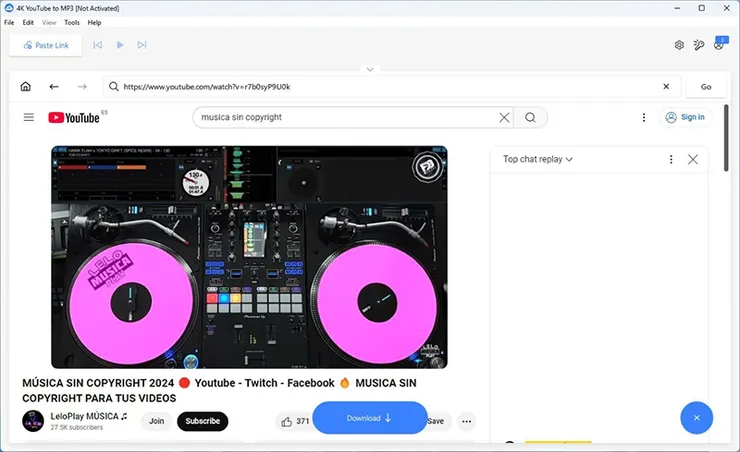Click the video title text
This screenshot has height=452, width=740.
(x=219, y=390)
